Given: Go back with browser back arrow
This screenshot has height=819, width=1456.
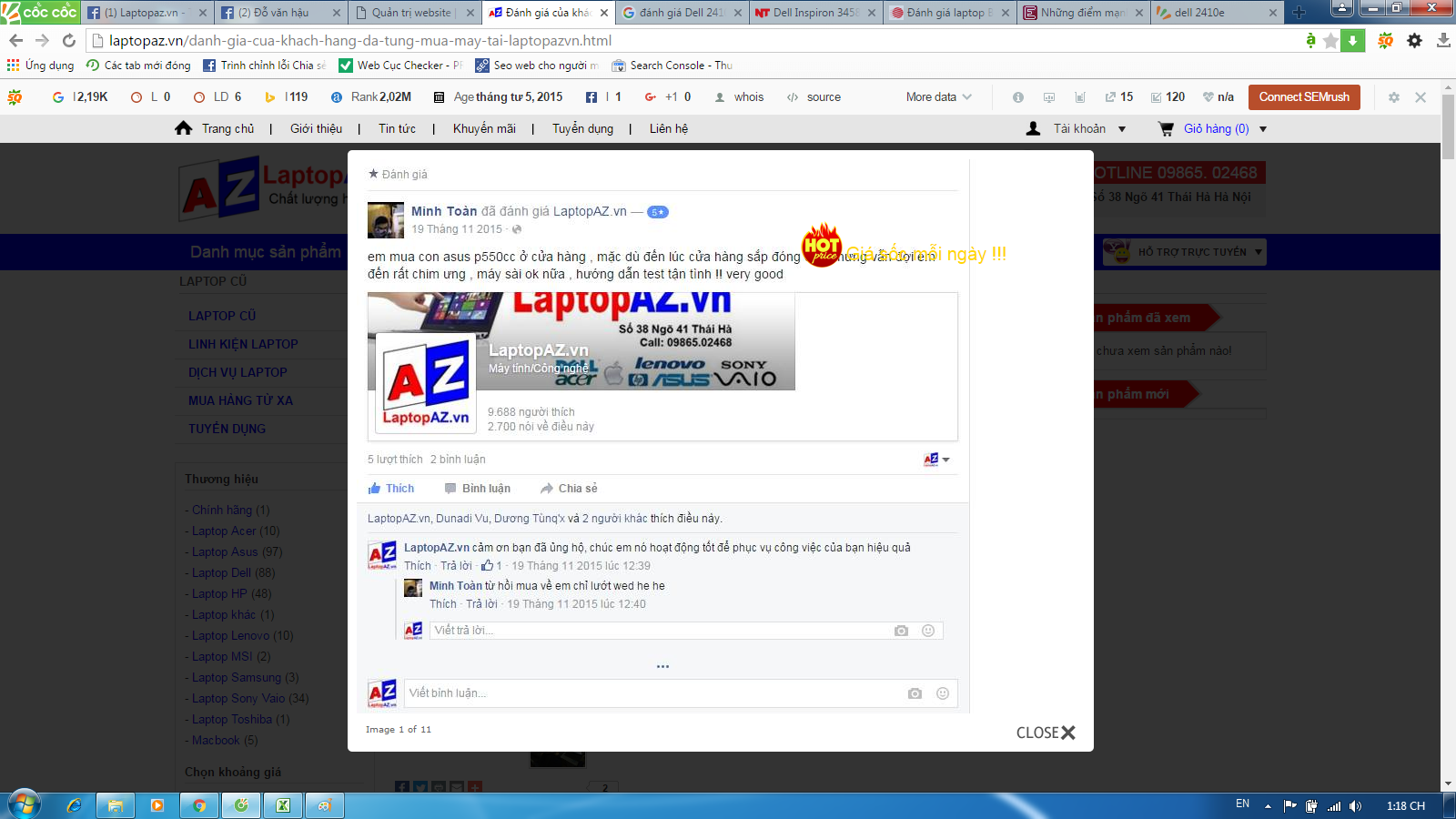Looking at the screenshot, I should point(15,41).
